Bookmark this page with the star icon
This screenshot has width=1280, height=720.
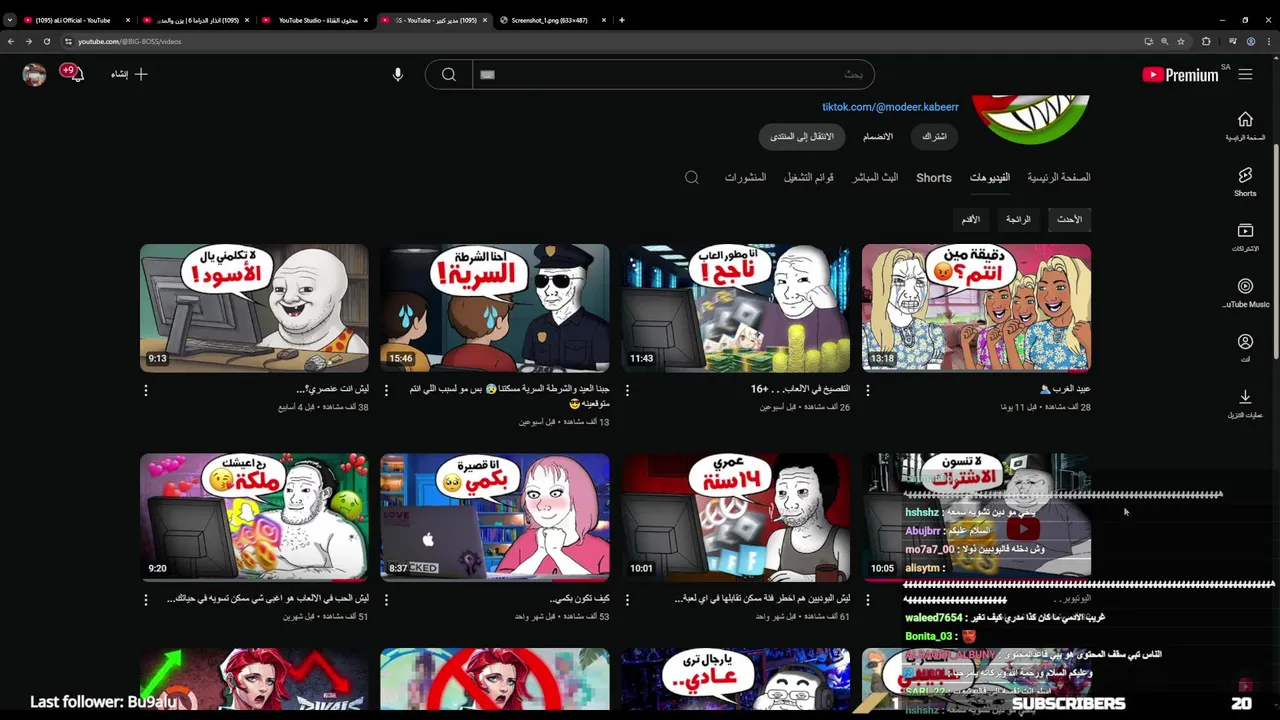[x=1181, y=41]
